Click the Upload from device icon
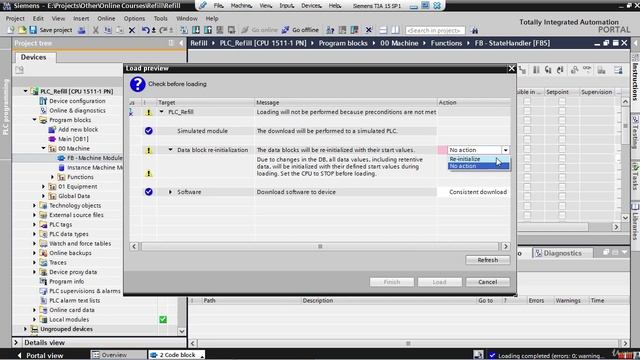640x360 pixels. click(208, 30)
